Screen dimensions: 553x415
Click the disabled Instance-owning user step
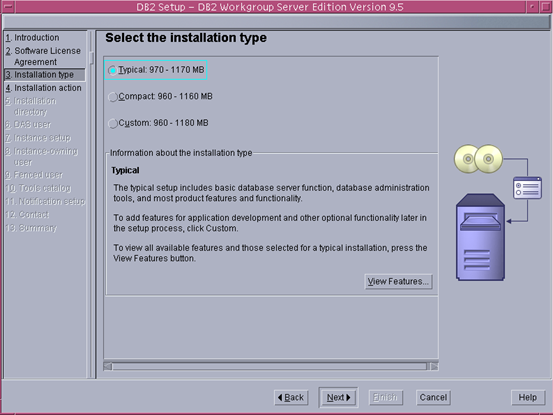(x=42, y=157)
